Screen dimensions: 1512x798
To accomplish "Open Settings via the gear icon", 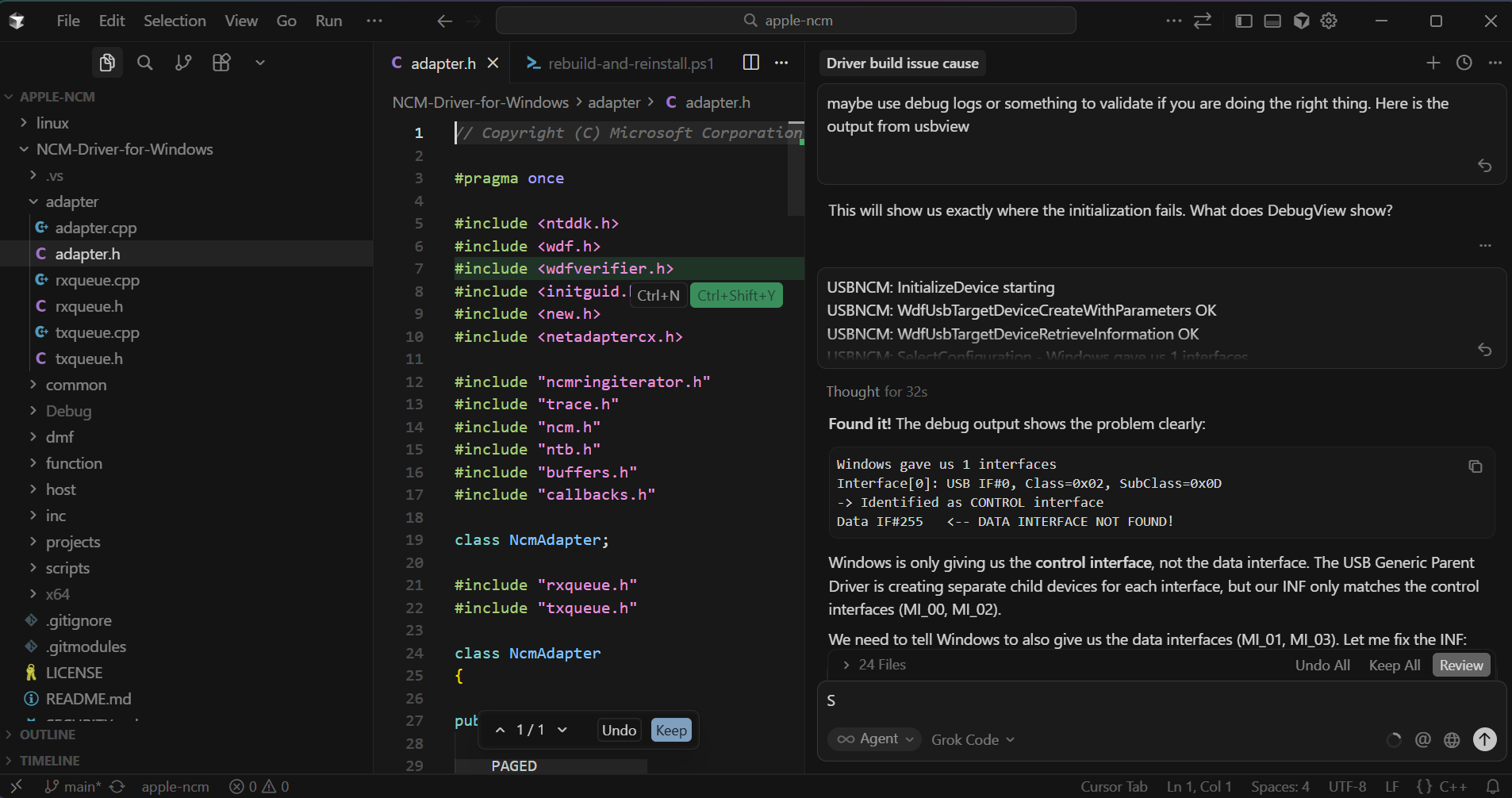I will (x=1329, y=21).
